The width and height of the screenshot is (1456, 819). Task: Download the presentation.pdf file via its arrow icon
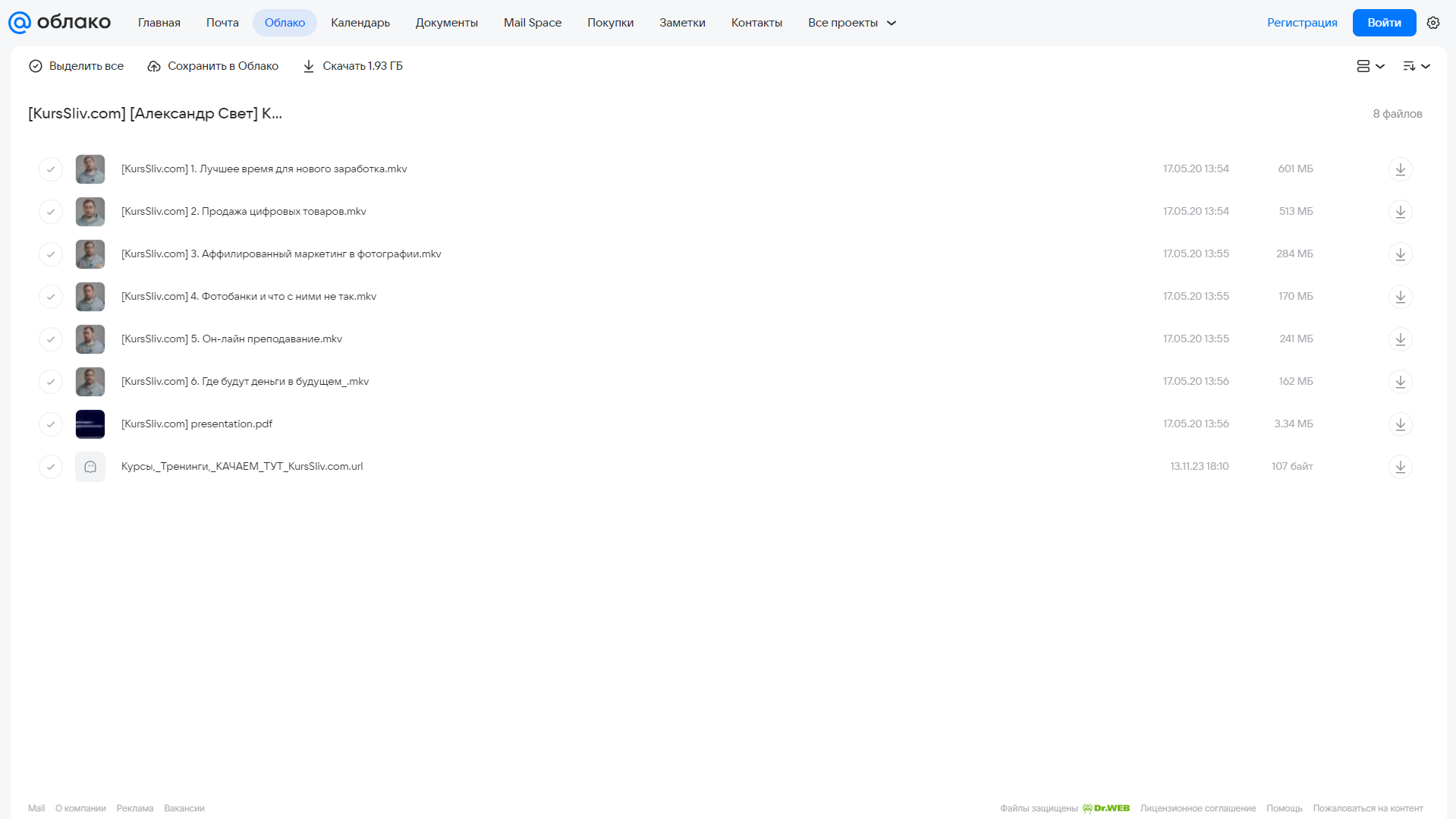(x=1400, y=424)
